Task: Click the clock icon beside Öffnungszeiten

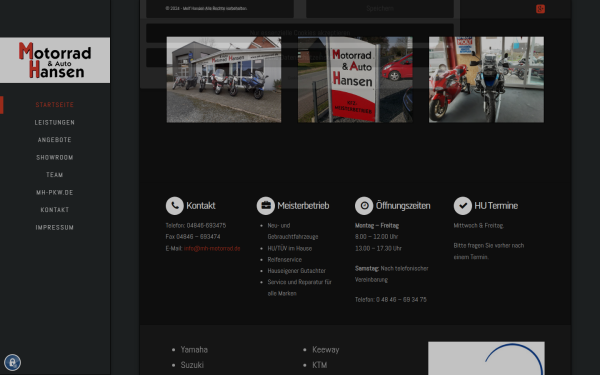Action: 364,205
